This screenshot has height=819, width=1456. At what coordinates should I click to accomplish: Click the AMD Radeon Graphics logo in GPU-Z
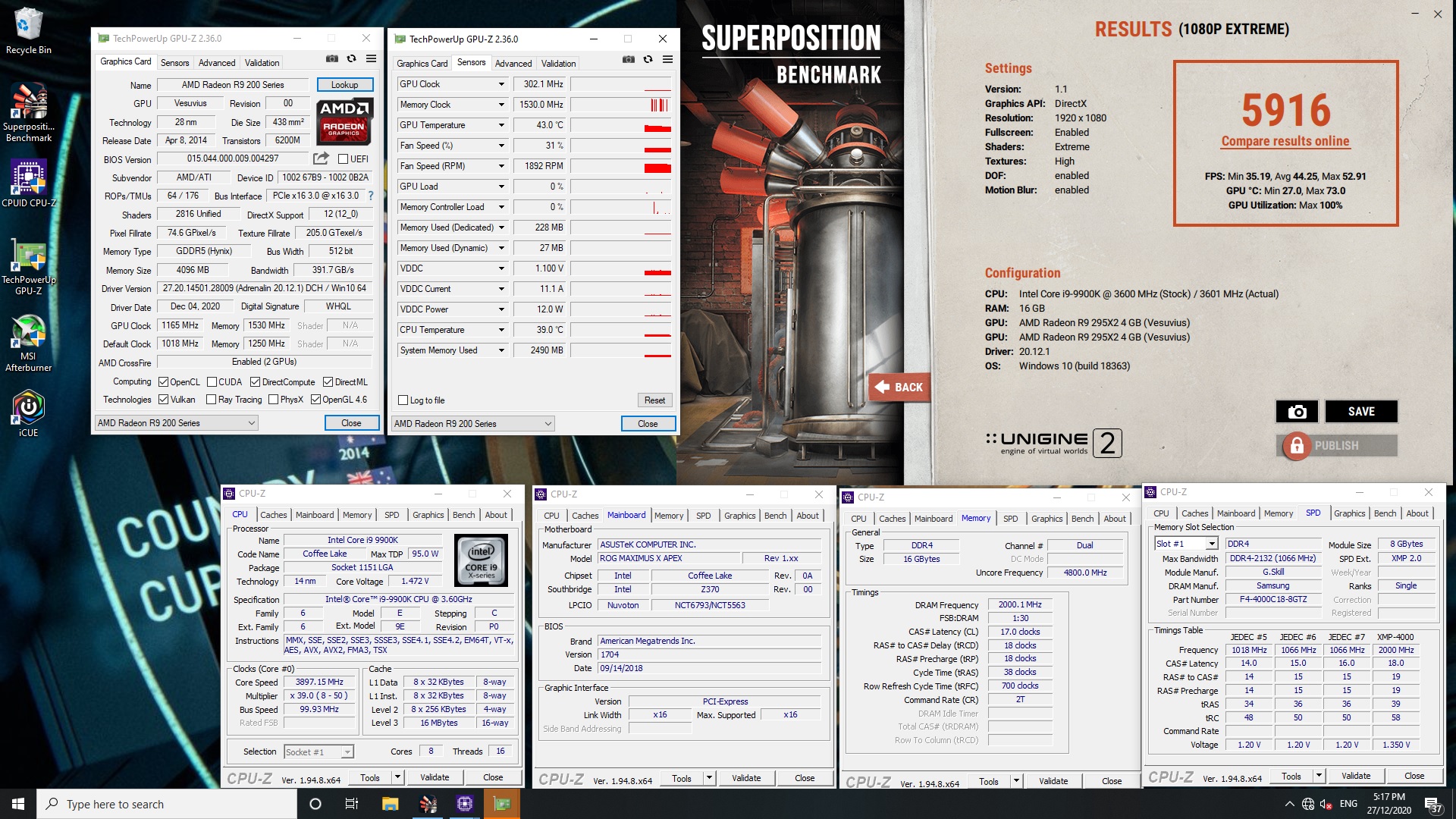(344, 121)
